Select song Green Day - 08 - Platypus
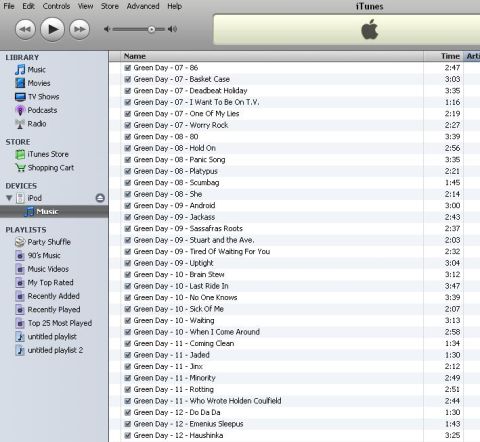Image resolution: width=480 pixels, height=442 pixels. point(176,171)
